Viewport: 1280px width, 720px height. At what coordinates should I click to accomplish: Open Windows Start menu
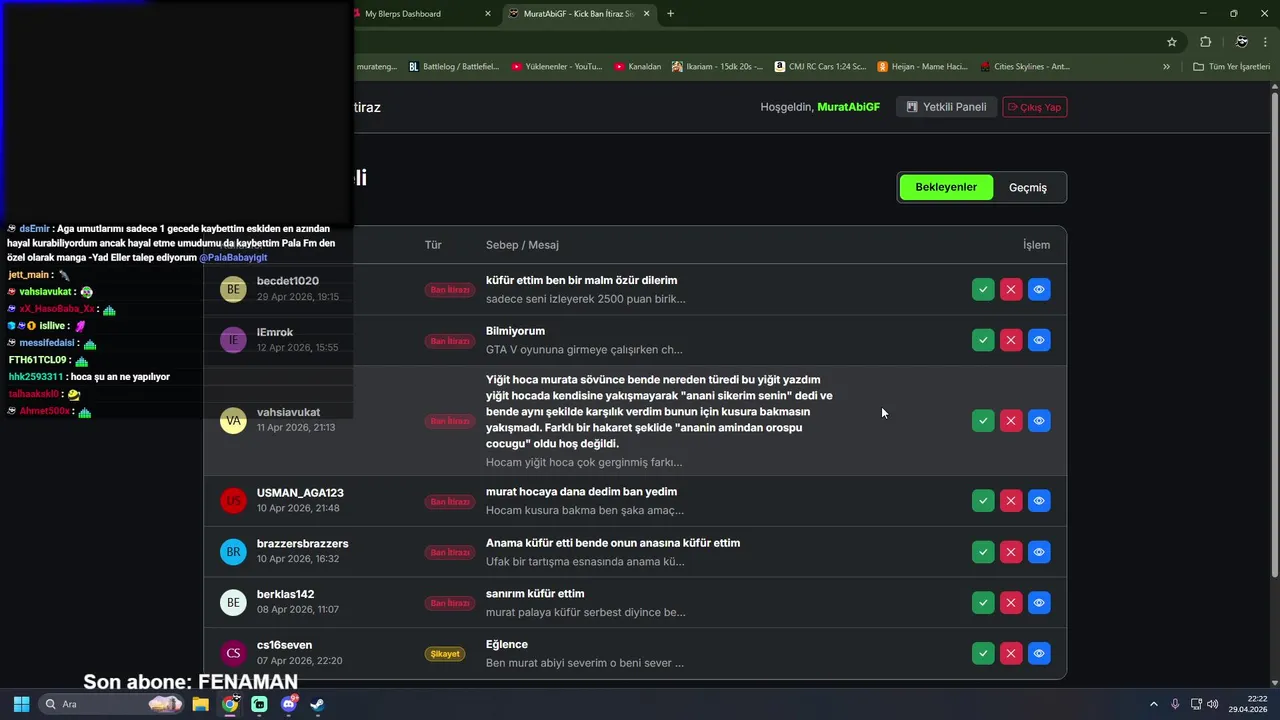point(21,704)
